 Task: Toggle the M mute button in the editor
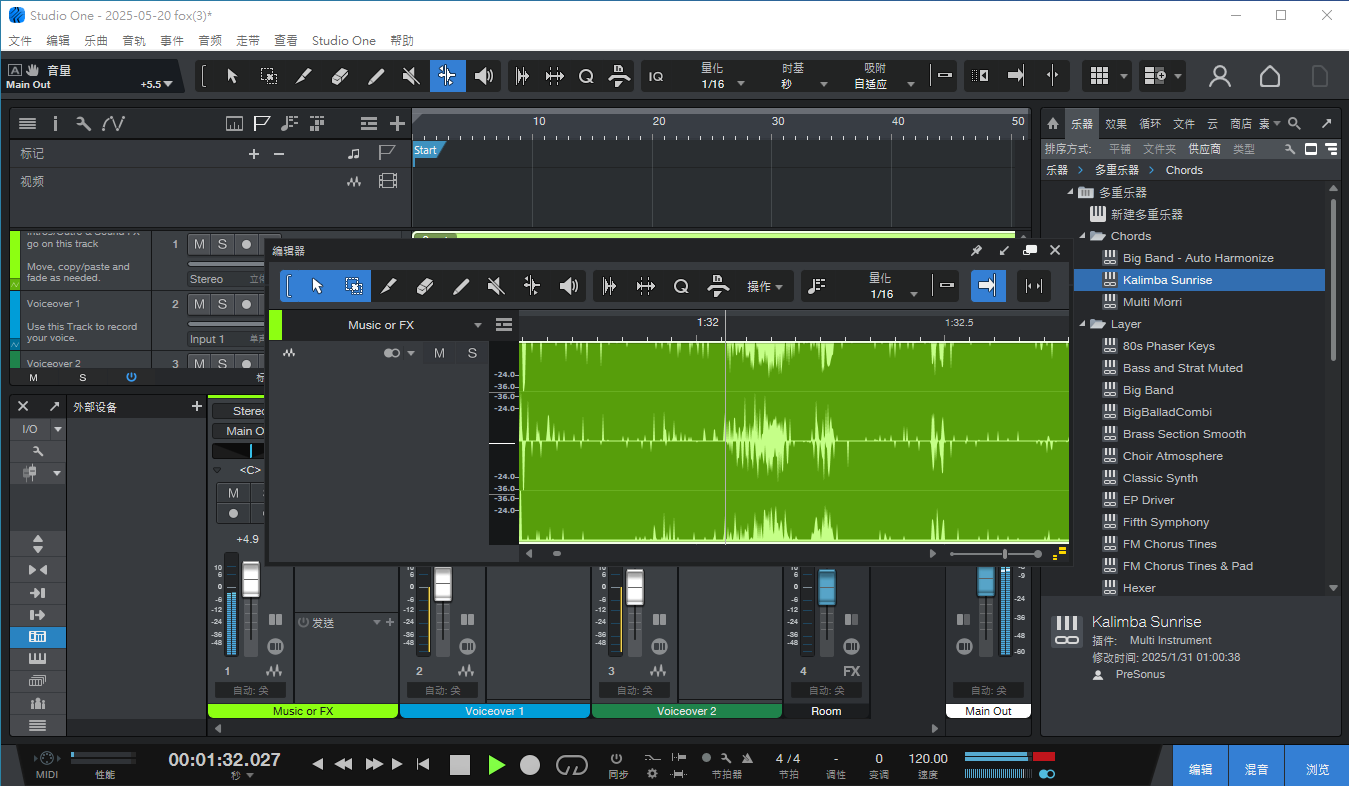[x=439, y=353]
